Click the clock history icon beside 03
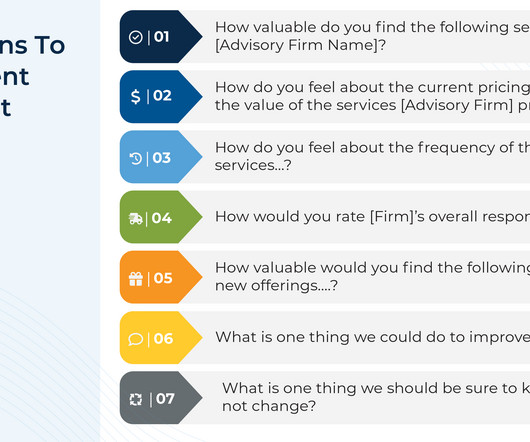 point(136,158)
